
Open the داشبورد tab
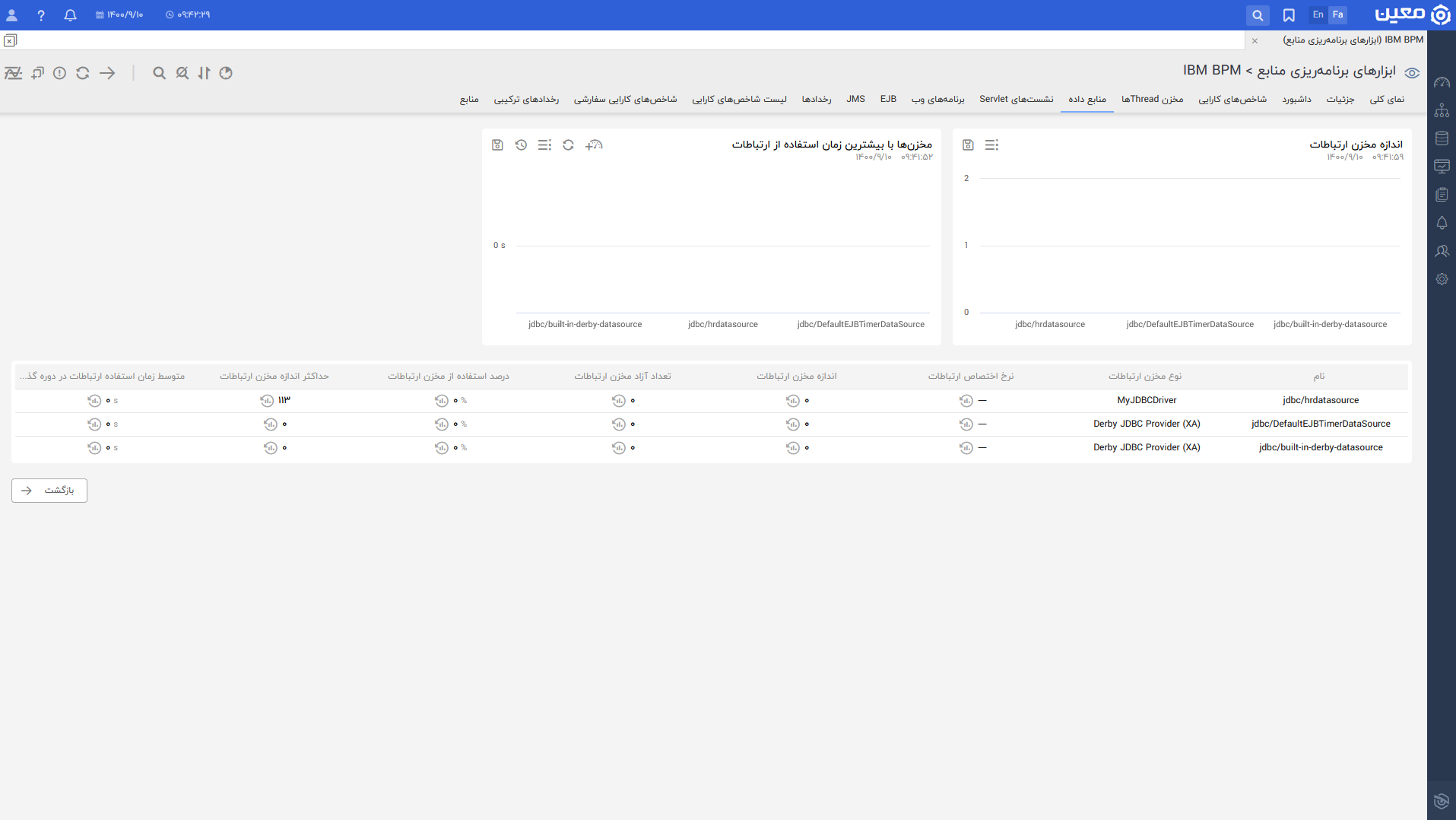pos(1296,100)
